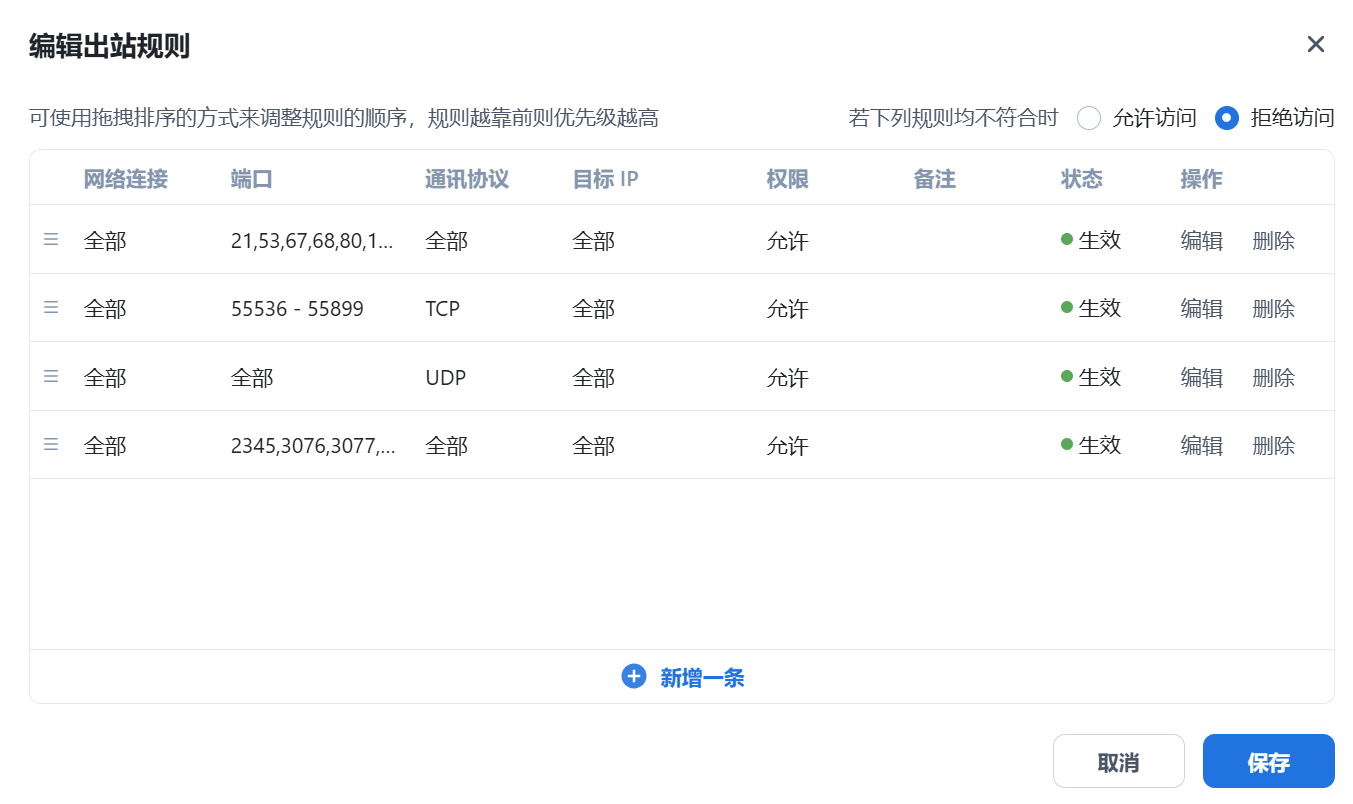
Task: Delete the 2345,3076,3077 port rule
Action: [x=1274, y=445]
